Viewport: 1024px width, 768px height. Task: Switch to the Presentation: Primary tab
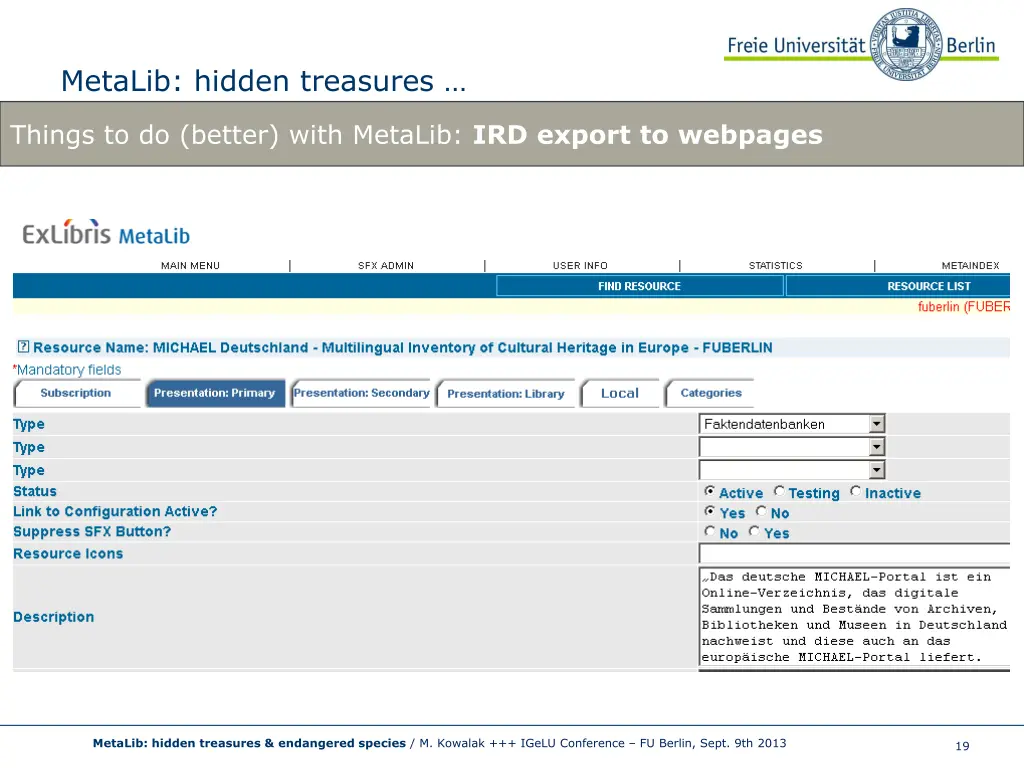pyautogui.click(x=215, y=393)
